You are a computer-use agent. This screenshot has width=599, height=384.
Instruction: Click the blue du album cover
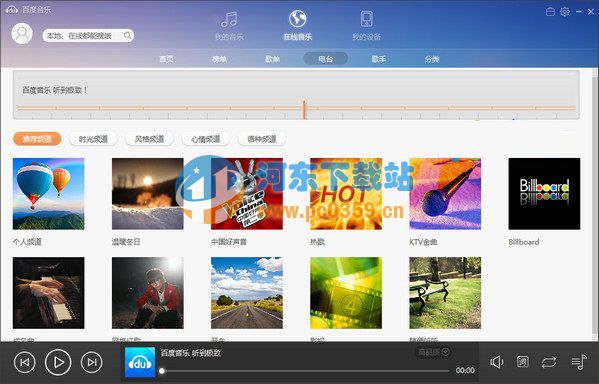(x=140, y=362)
